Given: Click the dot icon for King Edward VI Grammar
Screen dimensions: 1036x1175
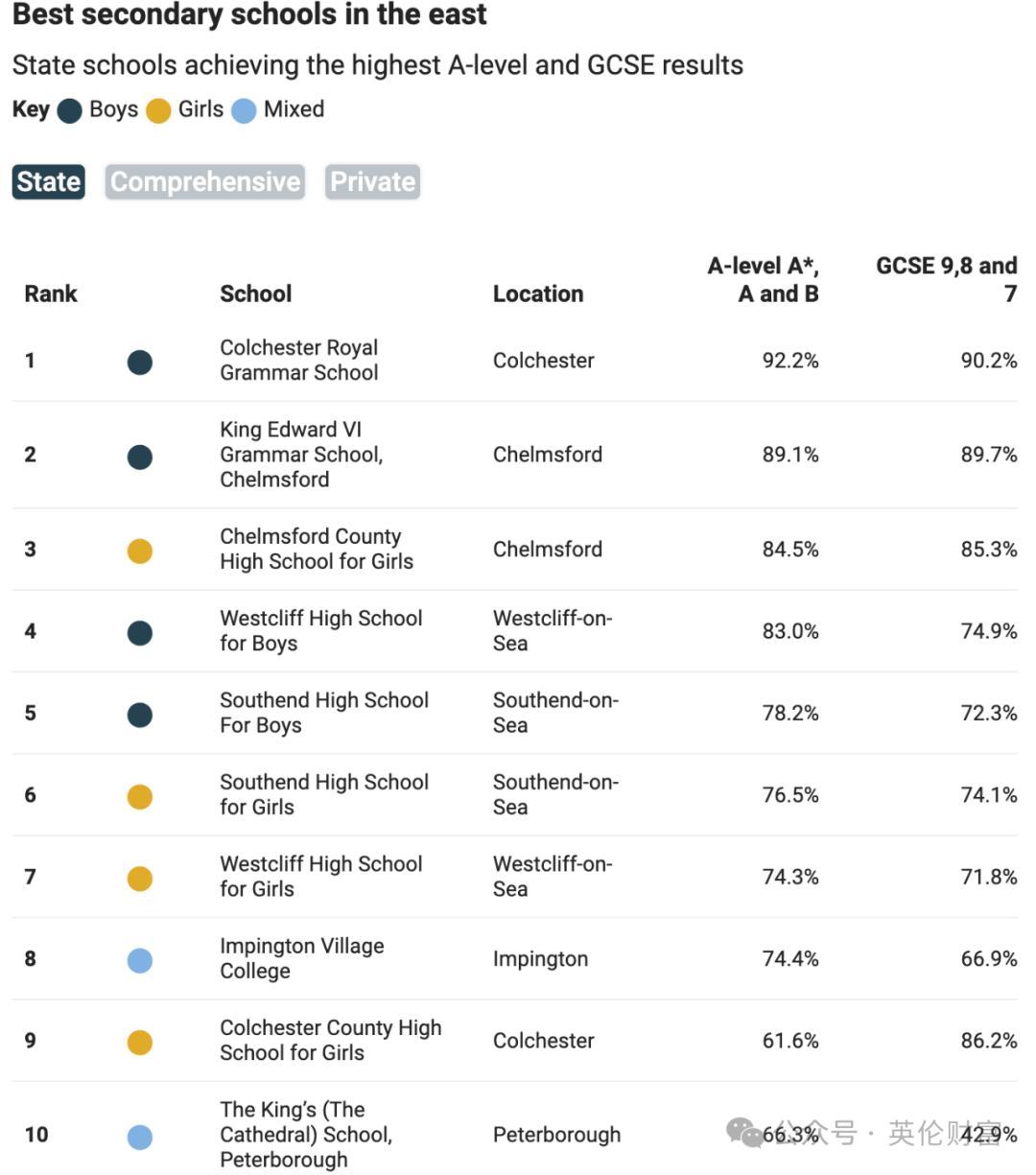Looking at the screenshot, I should (140, 456).
